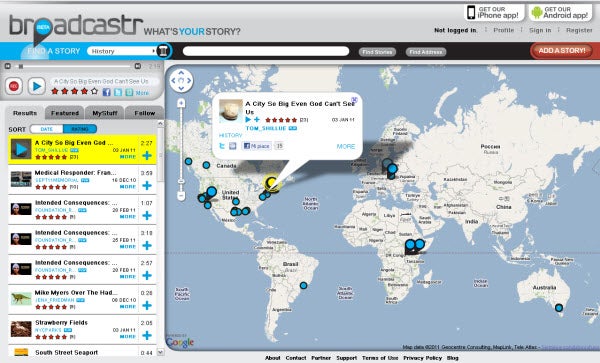
Task: Open the Support footer link
Action: (346, 358)
